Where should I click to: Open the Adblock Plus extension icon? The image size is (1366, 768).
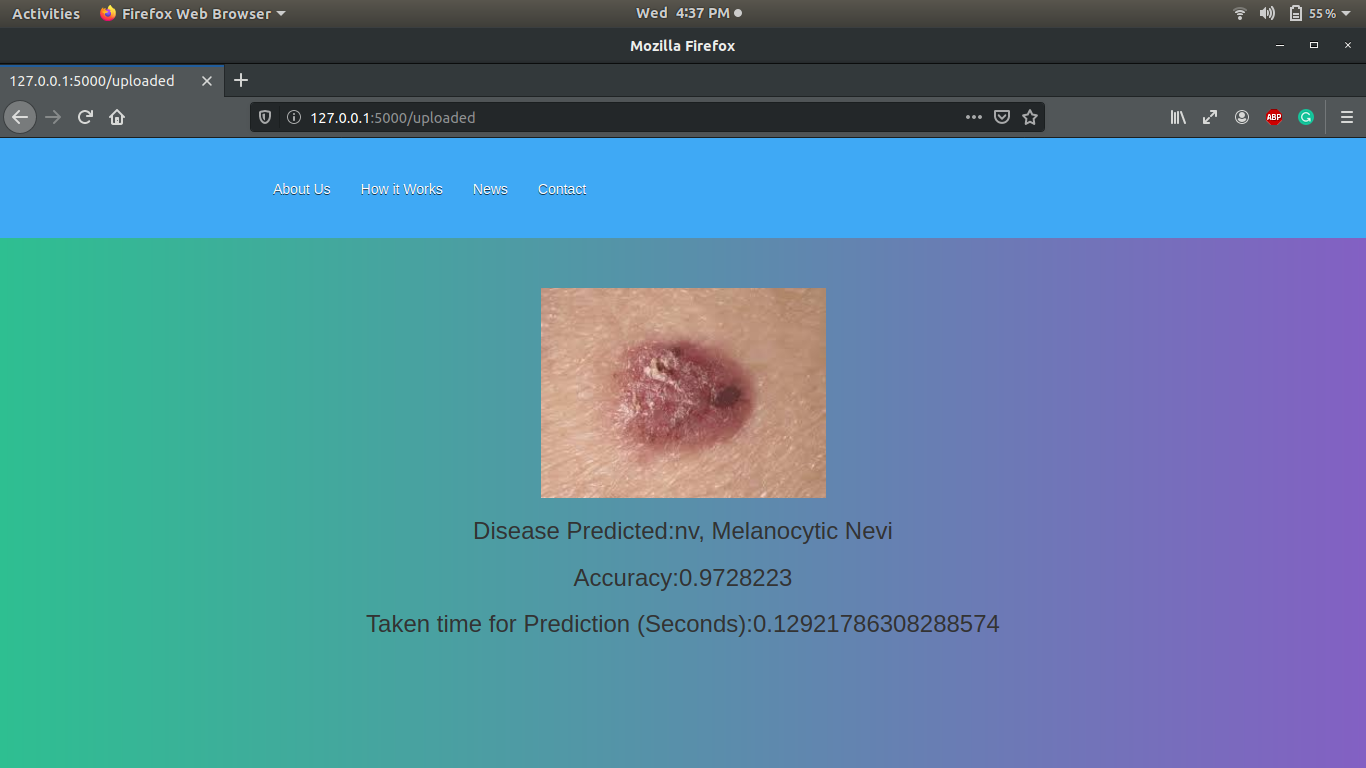[1274, 117]
